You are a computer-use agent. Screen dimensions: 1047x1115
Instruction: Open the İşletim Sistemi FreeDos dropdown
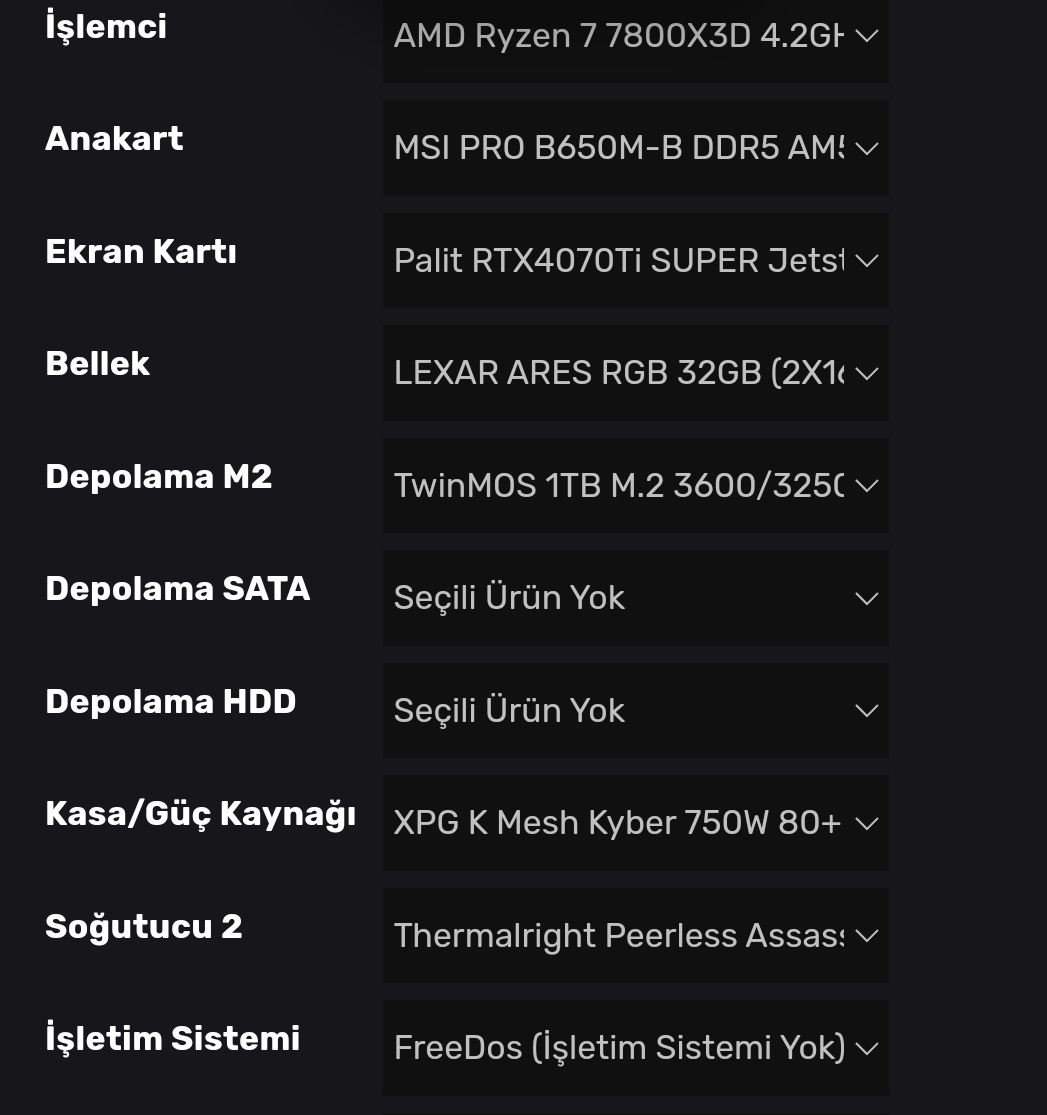coord(618,1048)
